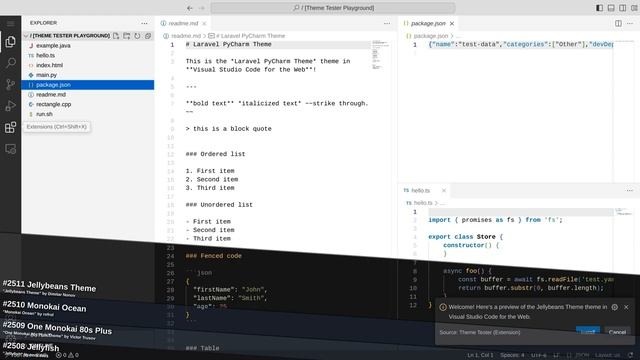Open example.java in the Explorer

(53, 46)
